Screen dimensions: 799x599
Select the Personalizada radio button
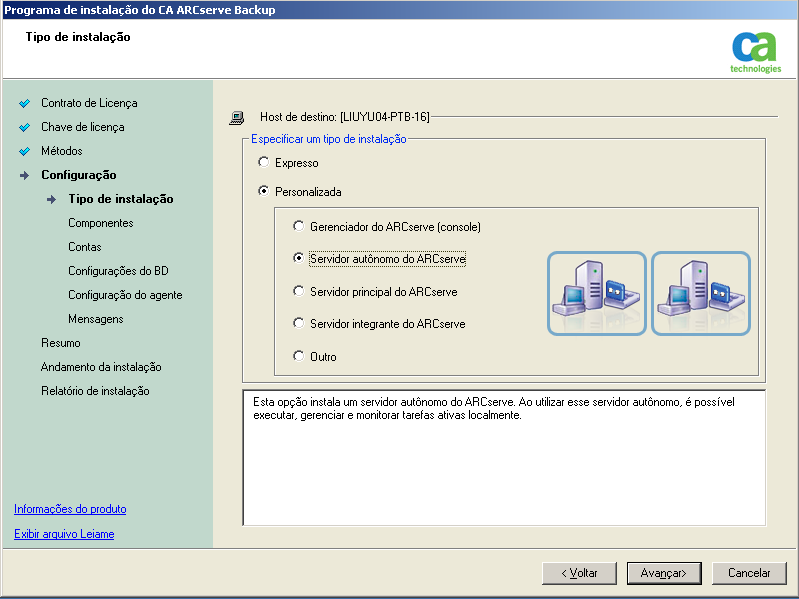[263, 192]
